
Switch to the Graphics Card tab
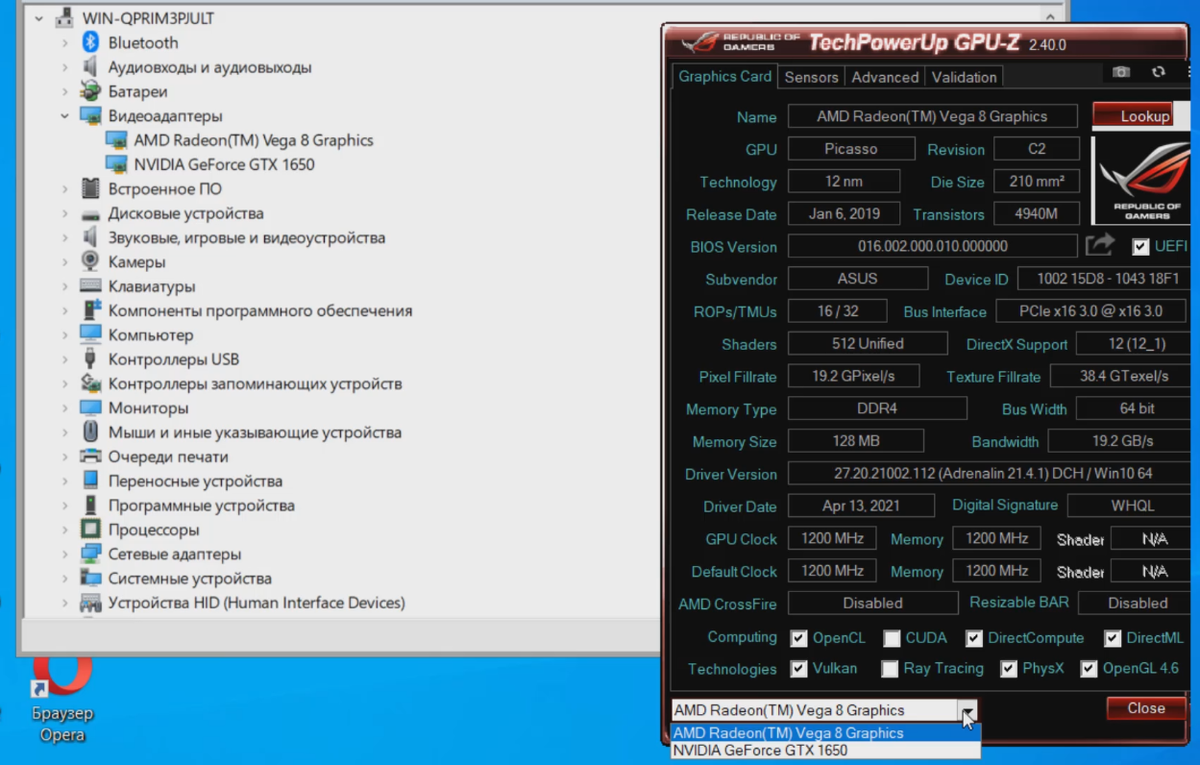pos(725,76)
